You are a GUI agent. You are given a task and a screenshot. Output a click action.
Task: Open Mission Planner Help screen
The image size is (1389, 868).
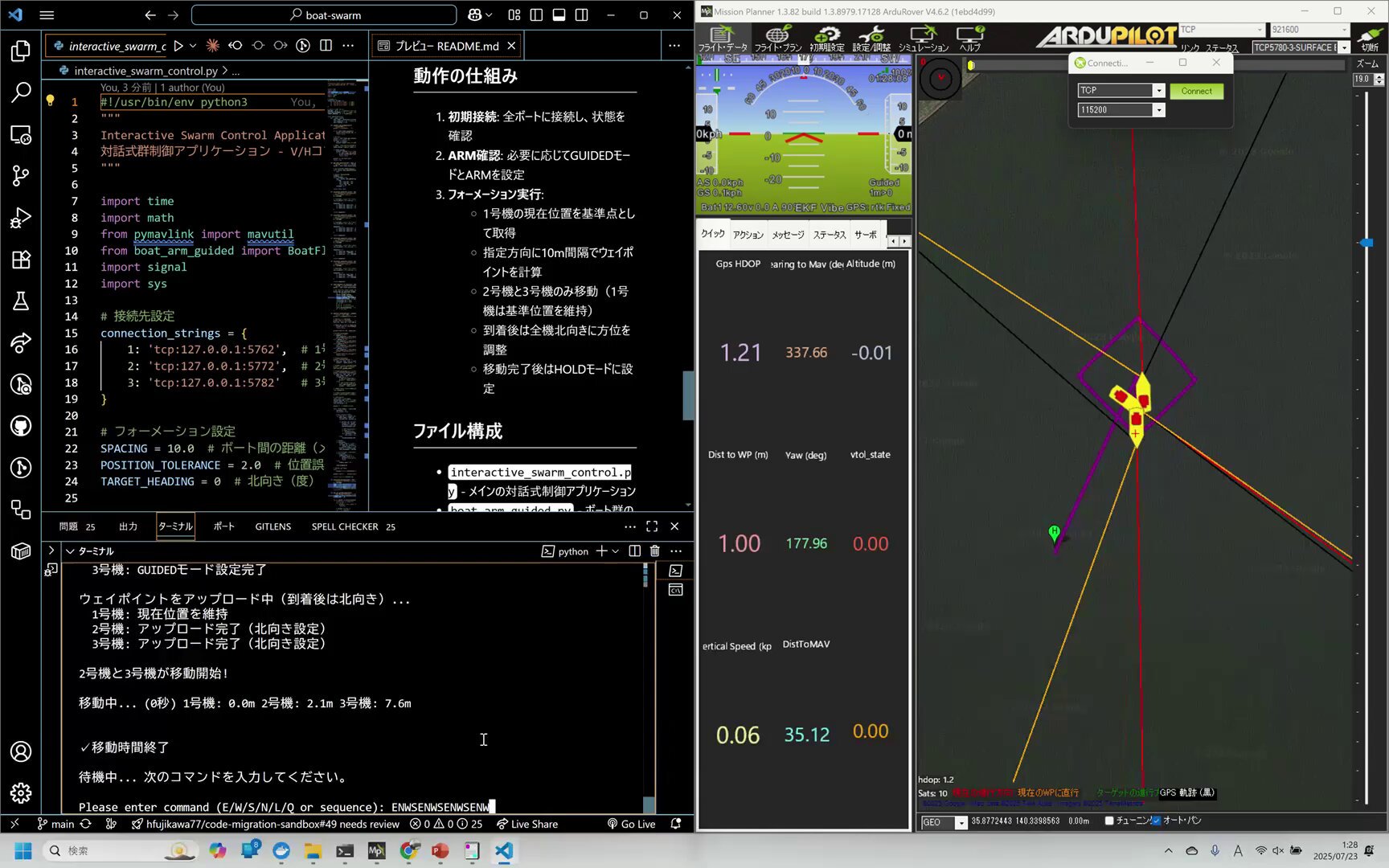[x=970, y=38]
